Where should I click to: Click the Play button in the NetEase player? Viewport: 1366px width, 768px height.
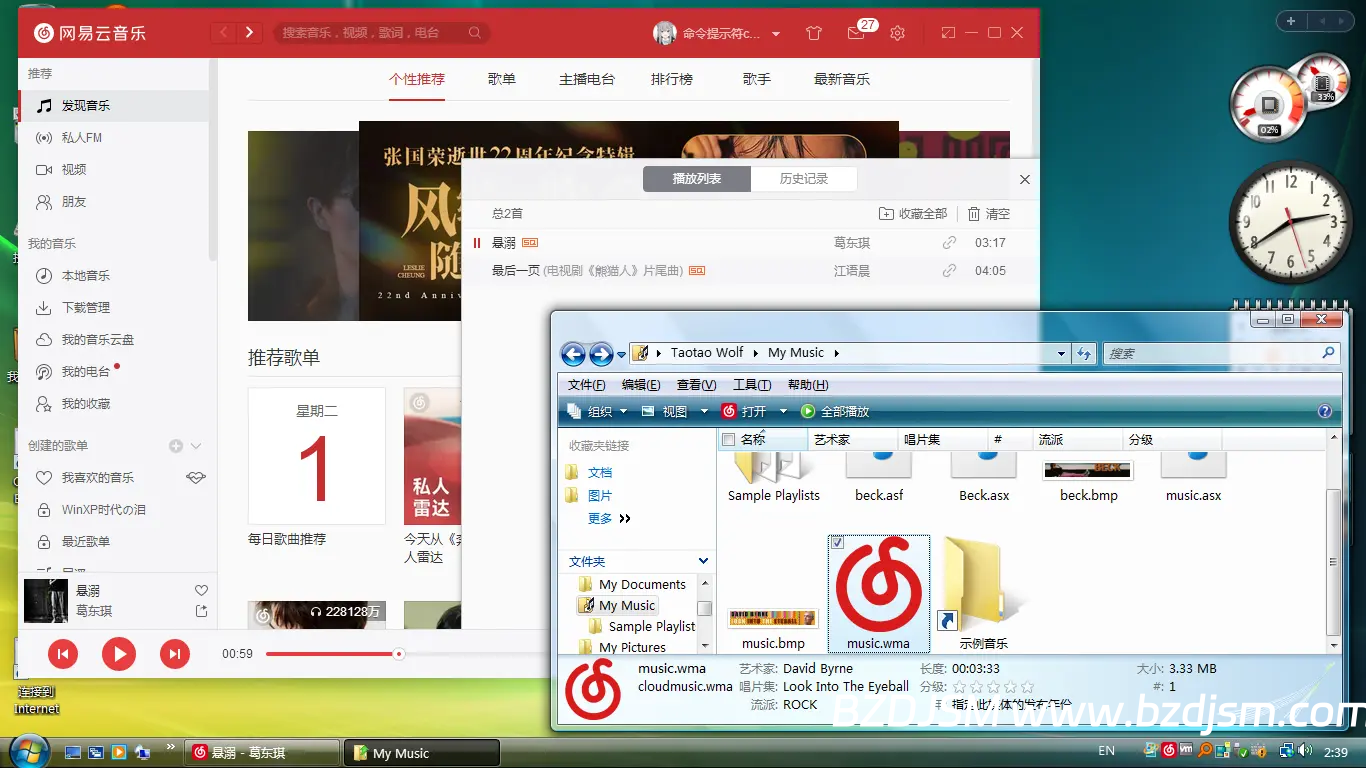pyautogui.click(x=119, y=655)
